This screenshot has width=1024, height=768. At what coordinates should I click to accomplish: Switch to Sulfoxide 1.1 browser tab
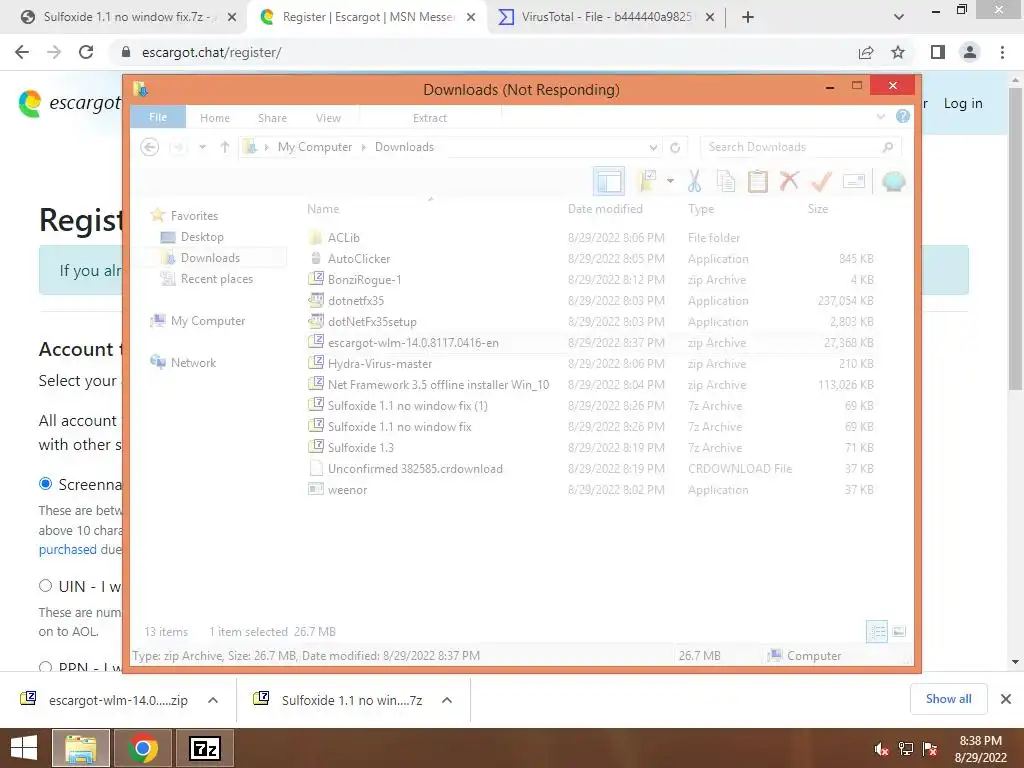[127, 17]
